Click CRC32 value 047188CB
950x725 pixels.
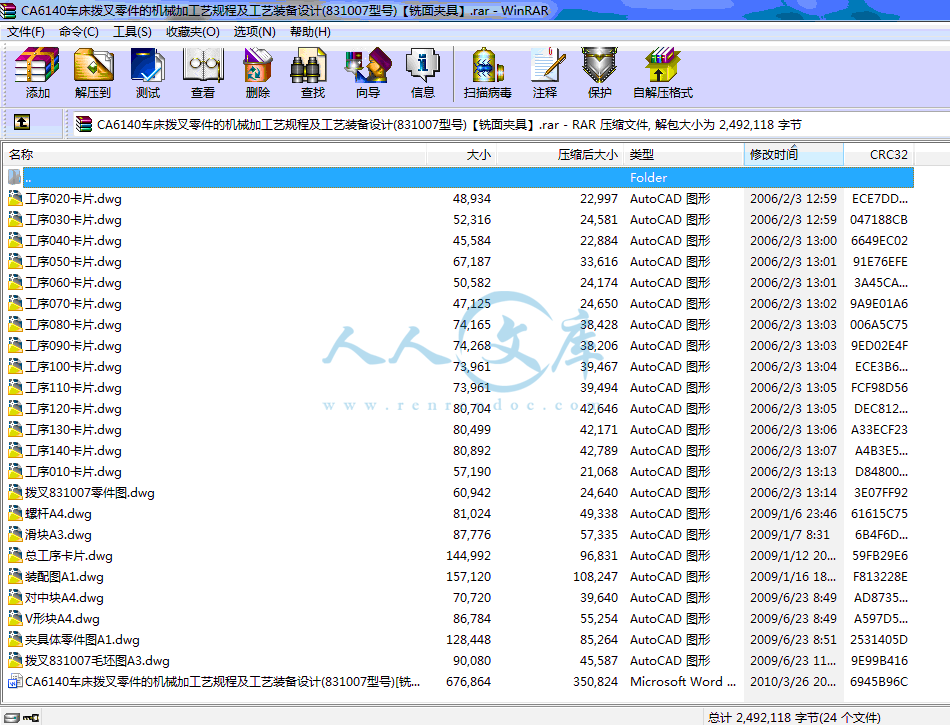pos(879,219)
